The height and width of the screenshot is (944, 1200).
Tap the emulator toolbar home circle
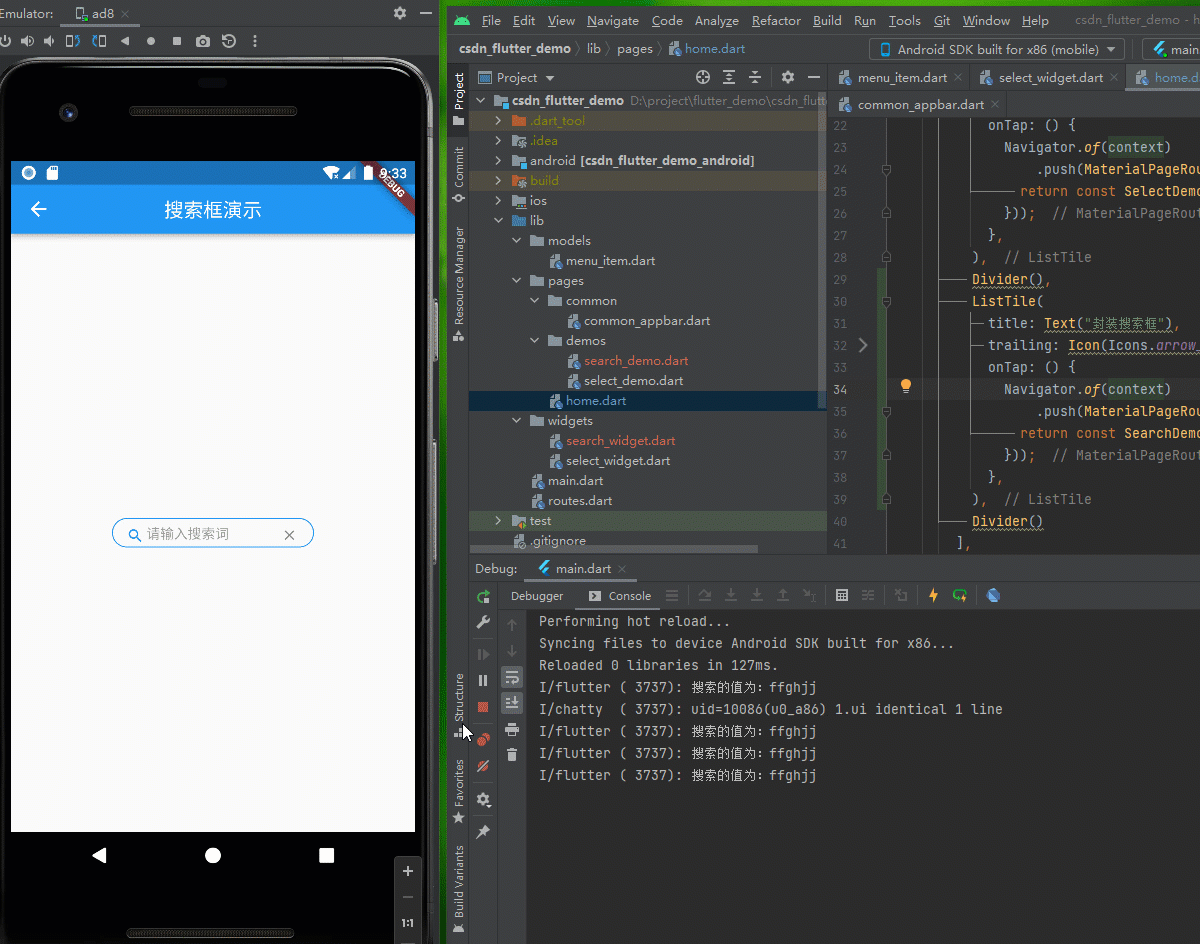pyautogui.click(x=151, y=41)
